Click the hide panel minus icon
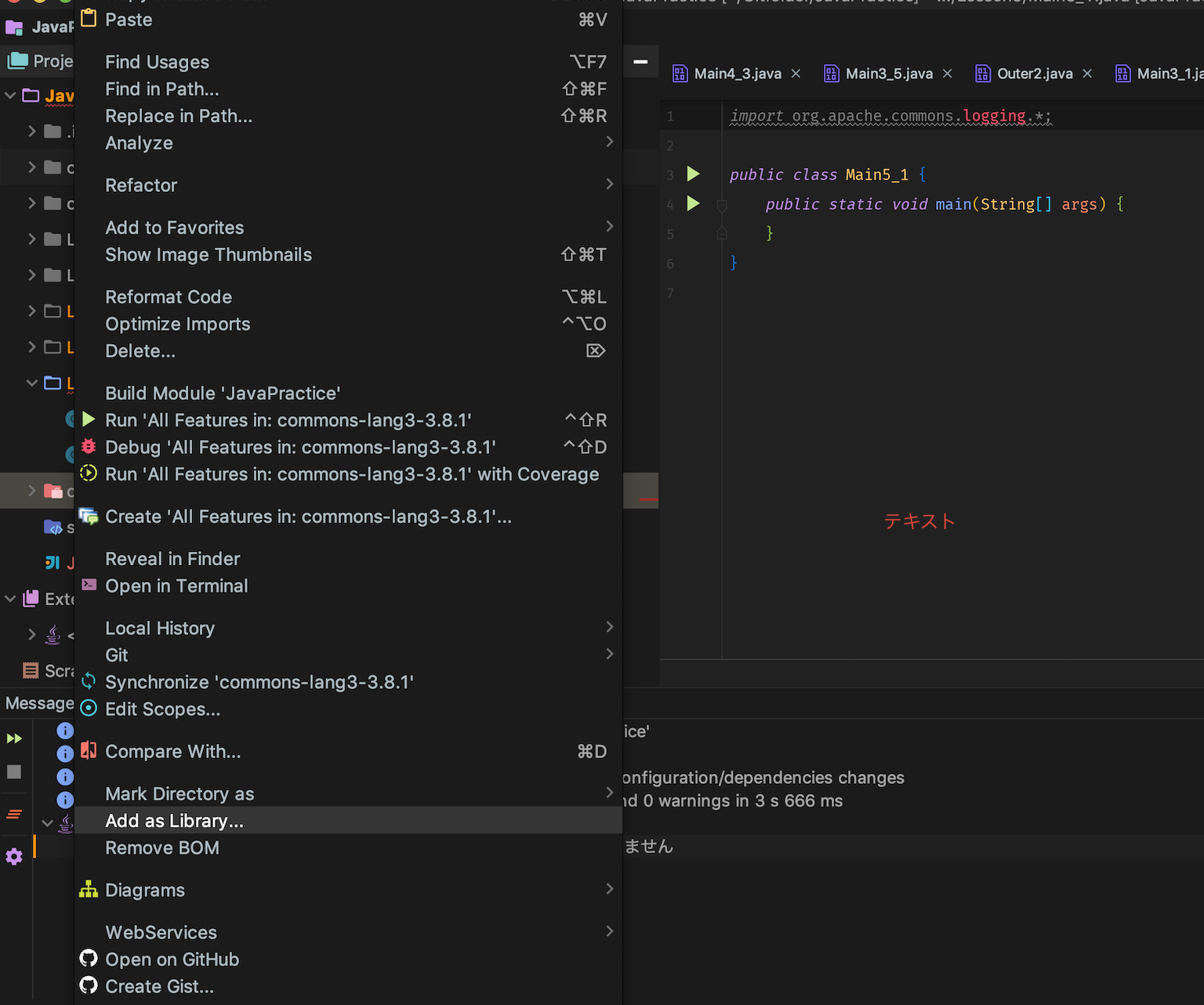 pyautogui.click(x=640, y=62)
